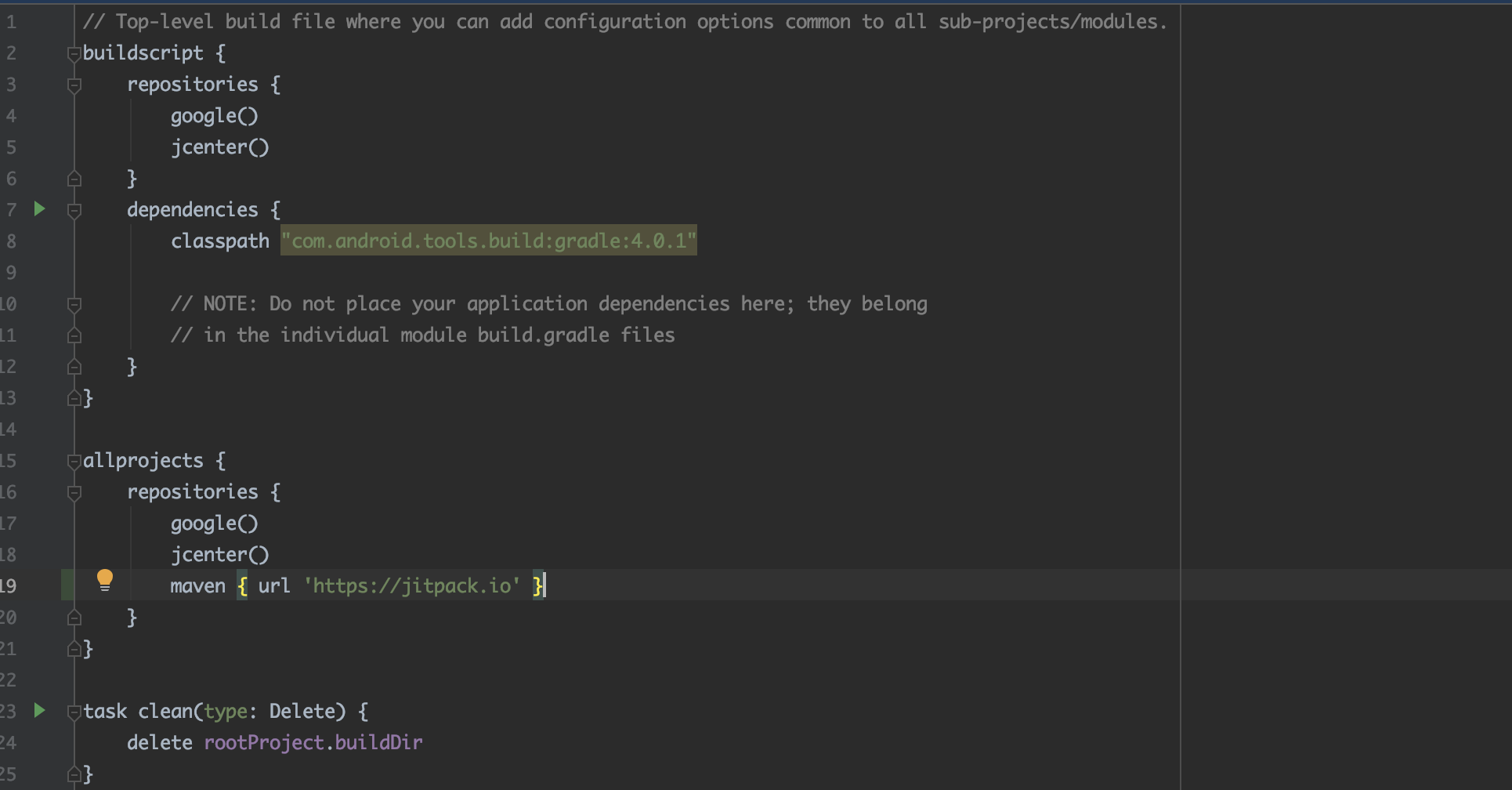Click 'classpath' keyword on line 8
1512x790 pixels.
220,241
